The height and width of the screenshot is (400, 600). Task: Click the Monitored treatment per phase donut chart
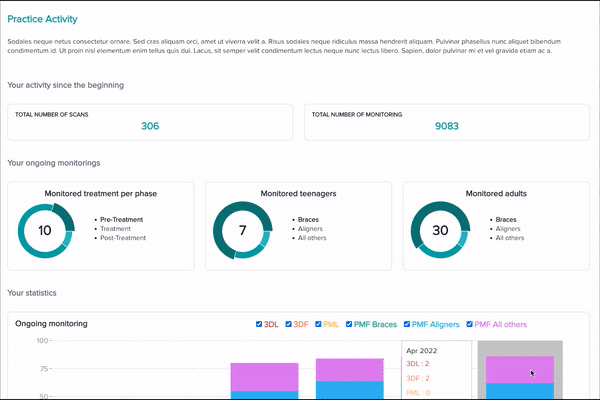click(x=46, y=230)
